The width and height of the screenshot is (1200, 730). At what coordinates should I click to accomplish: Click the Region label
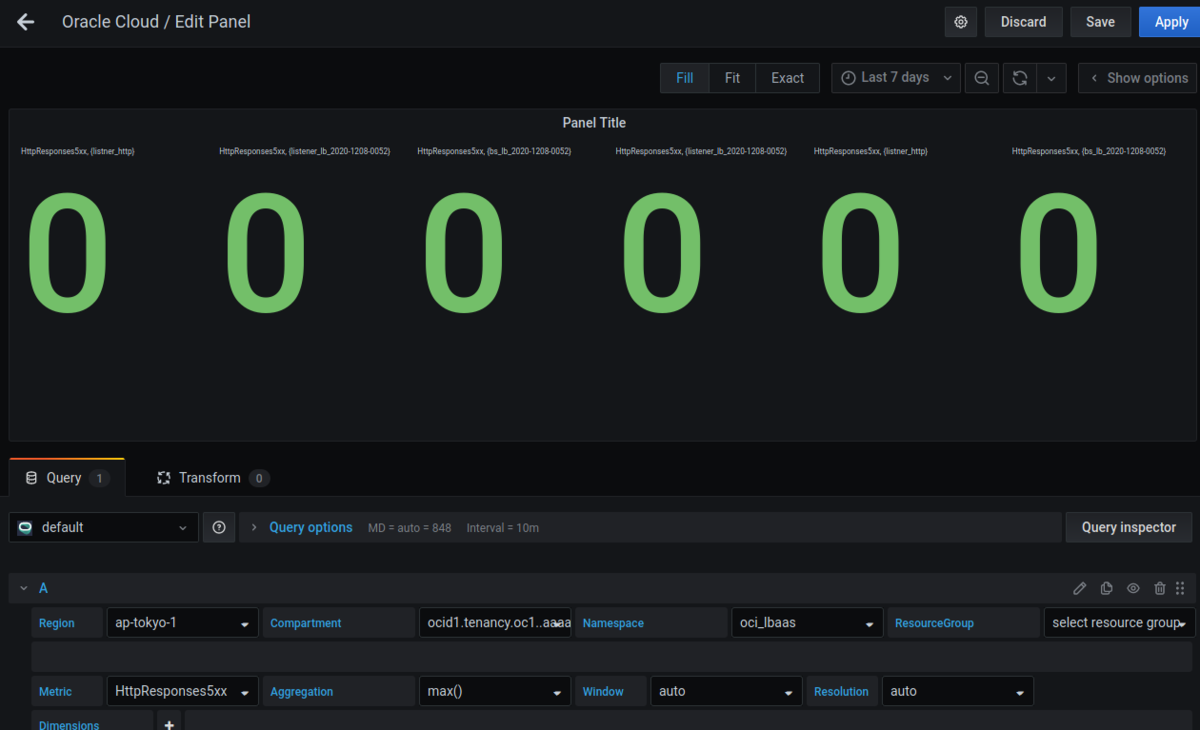57,623
